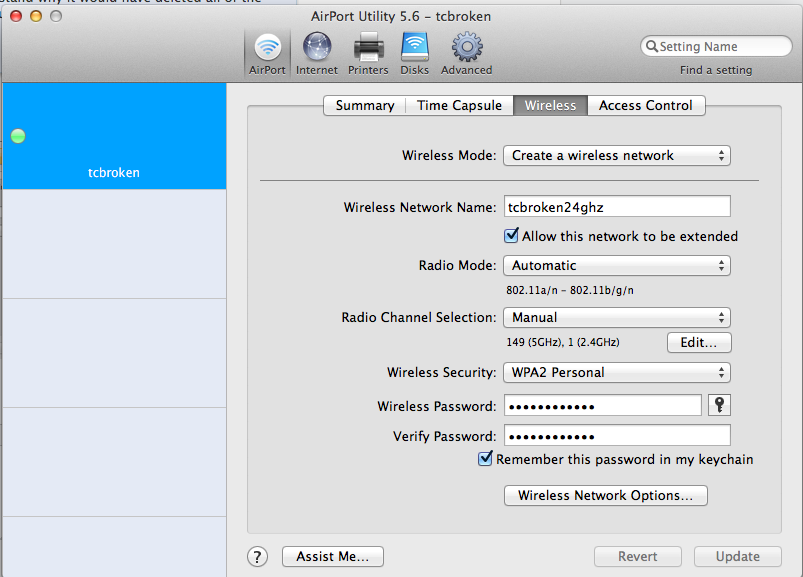The width and height of the screenshot is (803, 577).
Task: Open the Radio Channel Selection dropdown
Action: click(617, 317)
